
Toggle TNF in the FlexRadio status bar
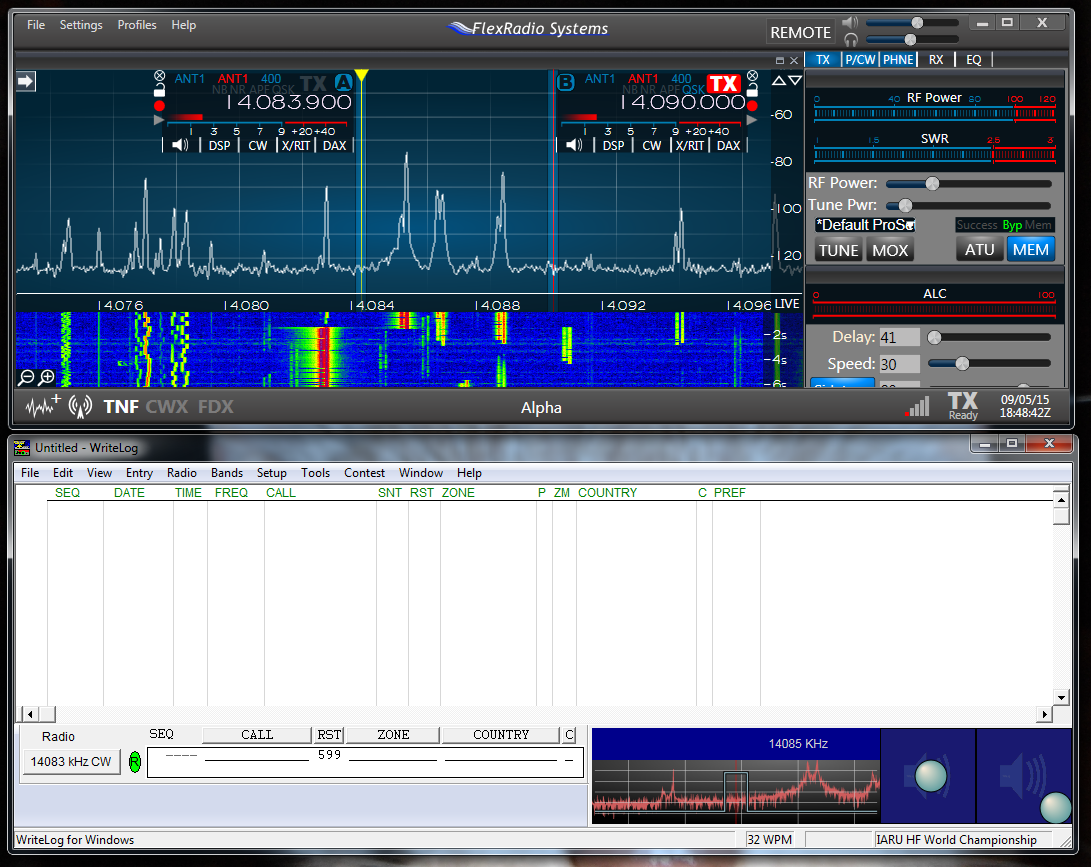[x=121, y=406]
